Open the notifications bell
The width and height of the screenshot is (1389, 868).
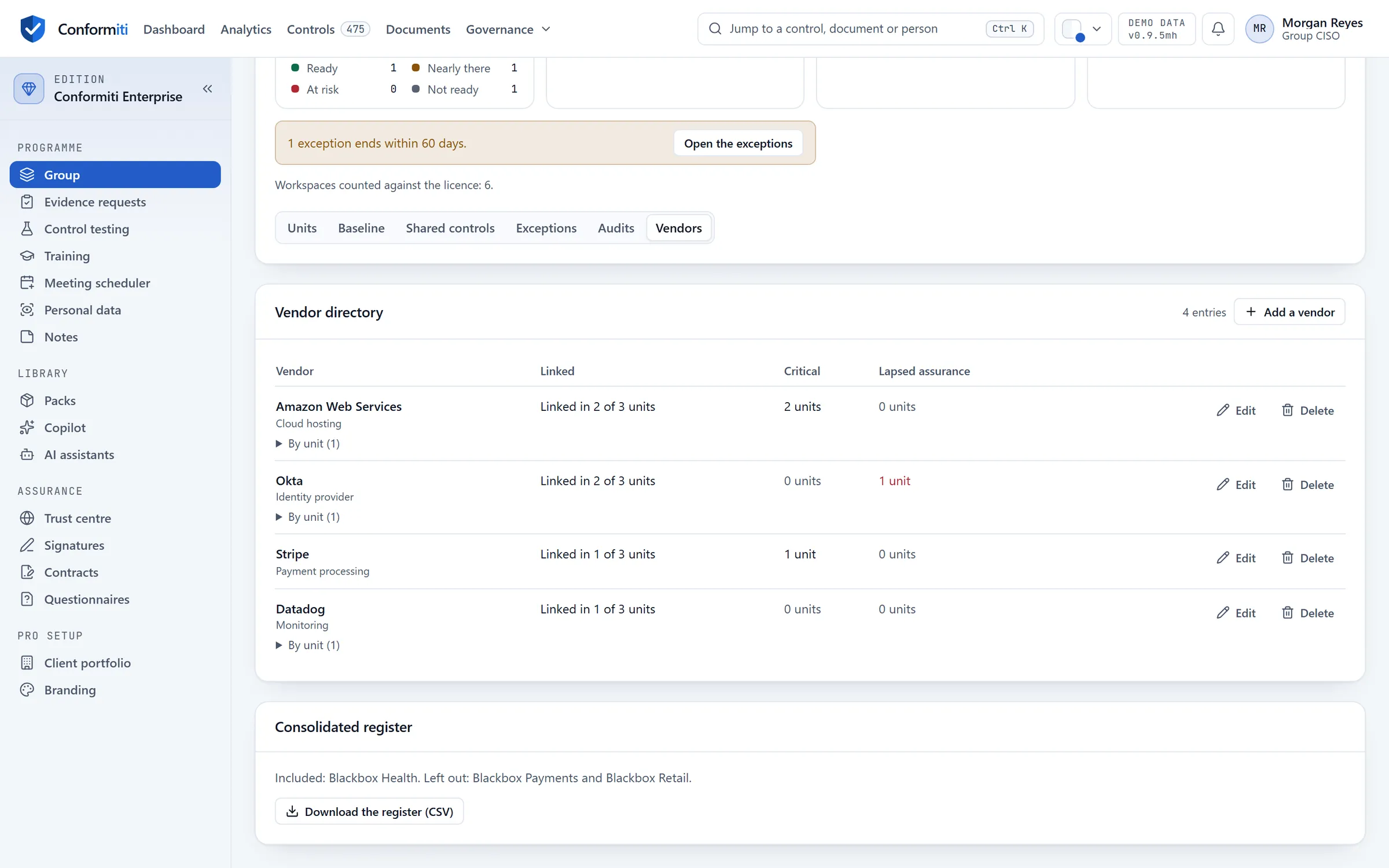point(1218,28)
